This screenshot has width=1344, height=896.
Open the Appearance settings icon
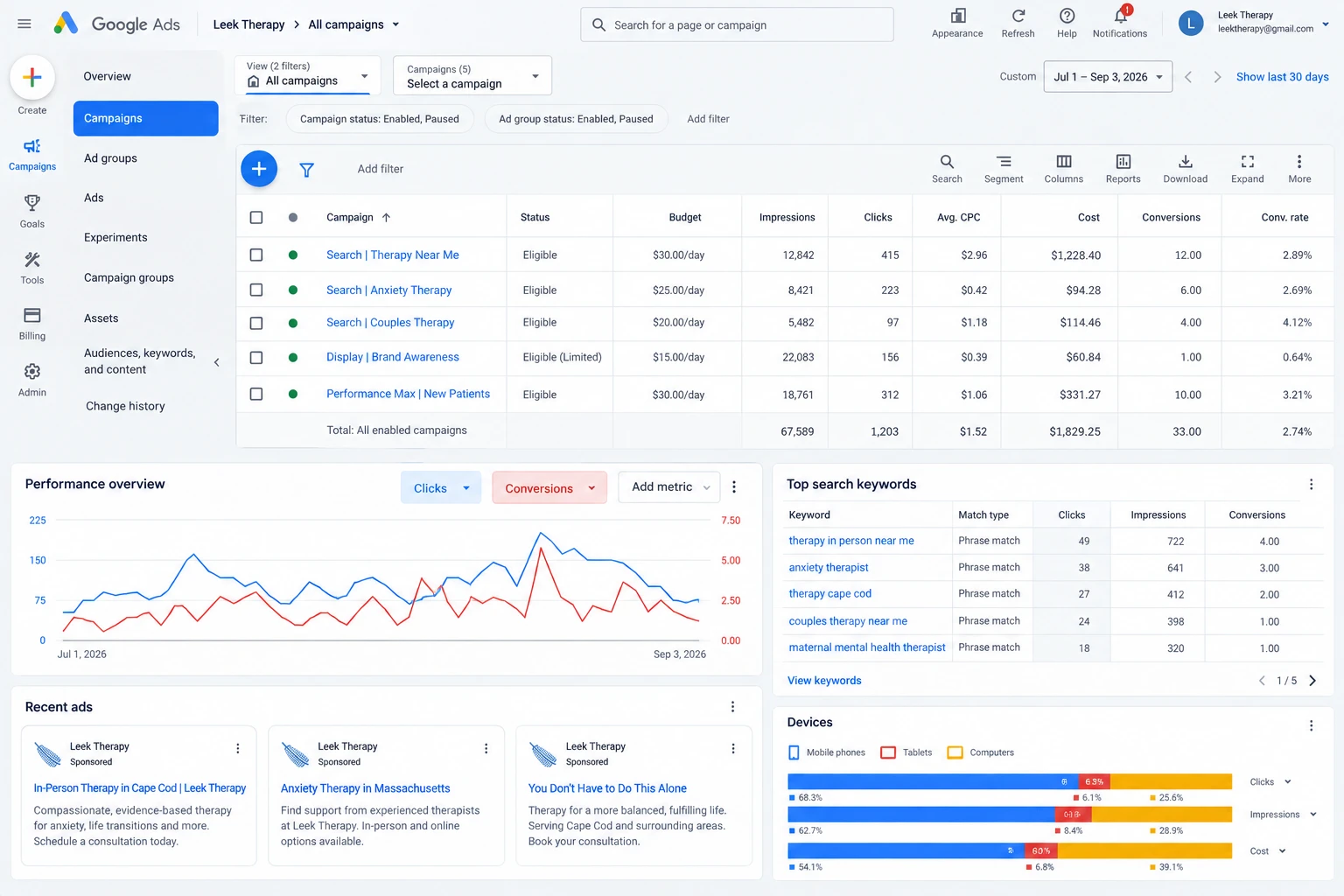(x=957, y=24)
